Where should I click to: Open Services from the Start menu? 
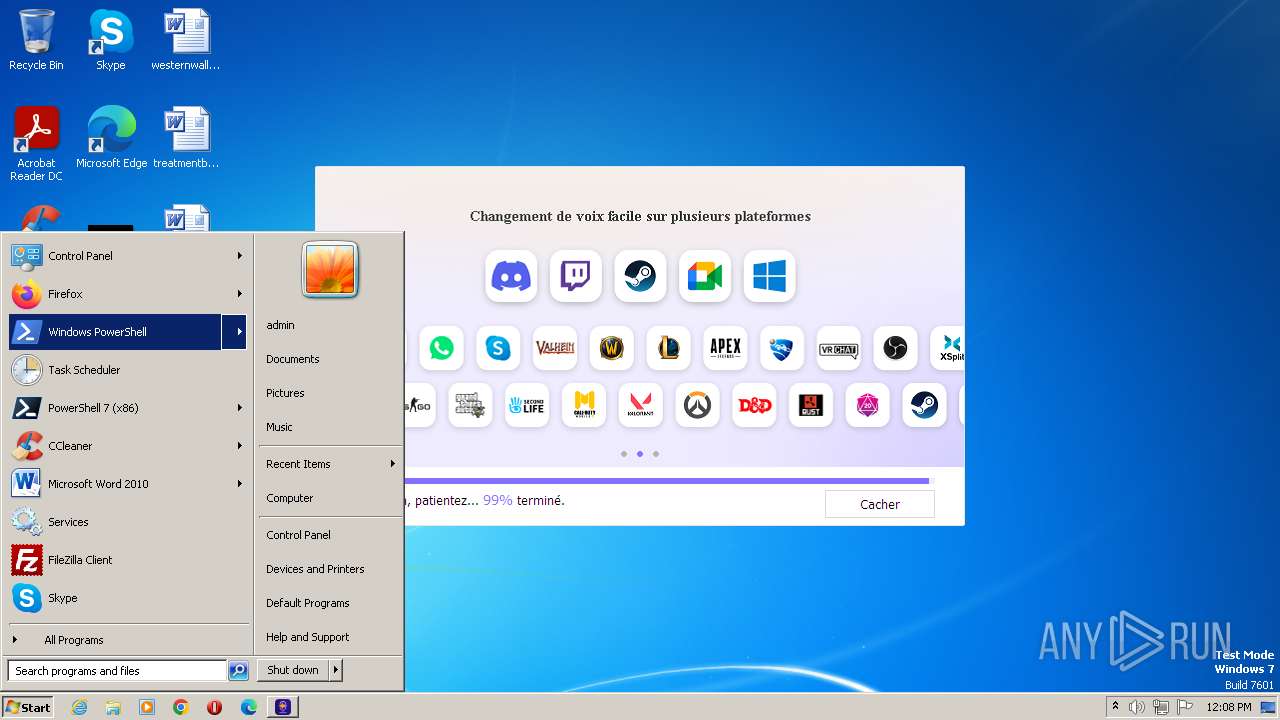point(127,522)
